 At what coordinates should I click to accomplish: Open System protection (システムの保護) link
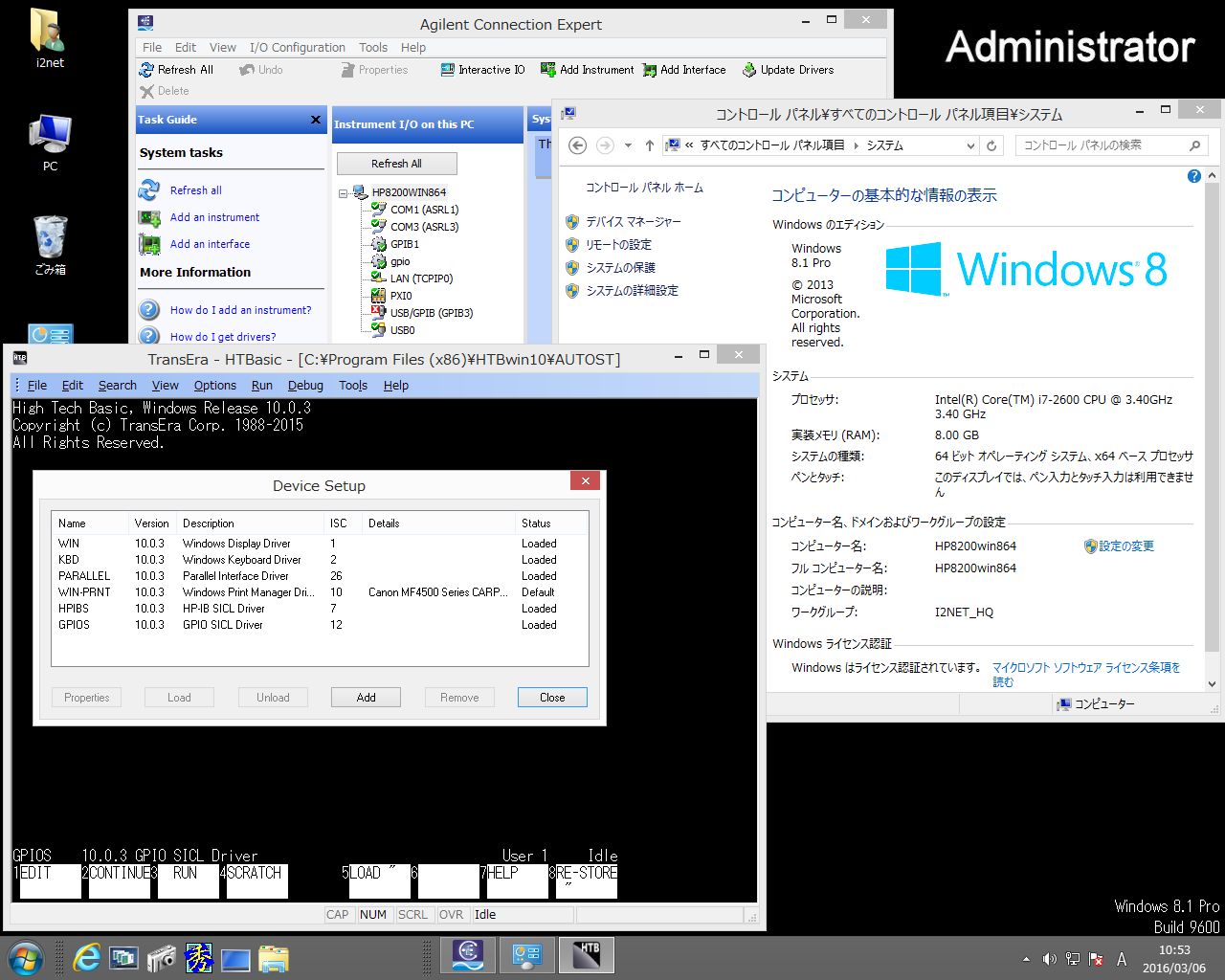pyautogui.click(x=620, y=268)
